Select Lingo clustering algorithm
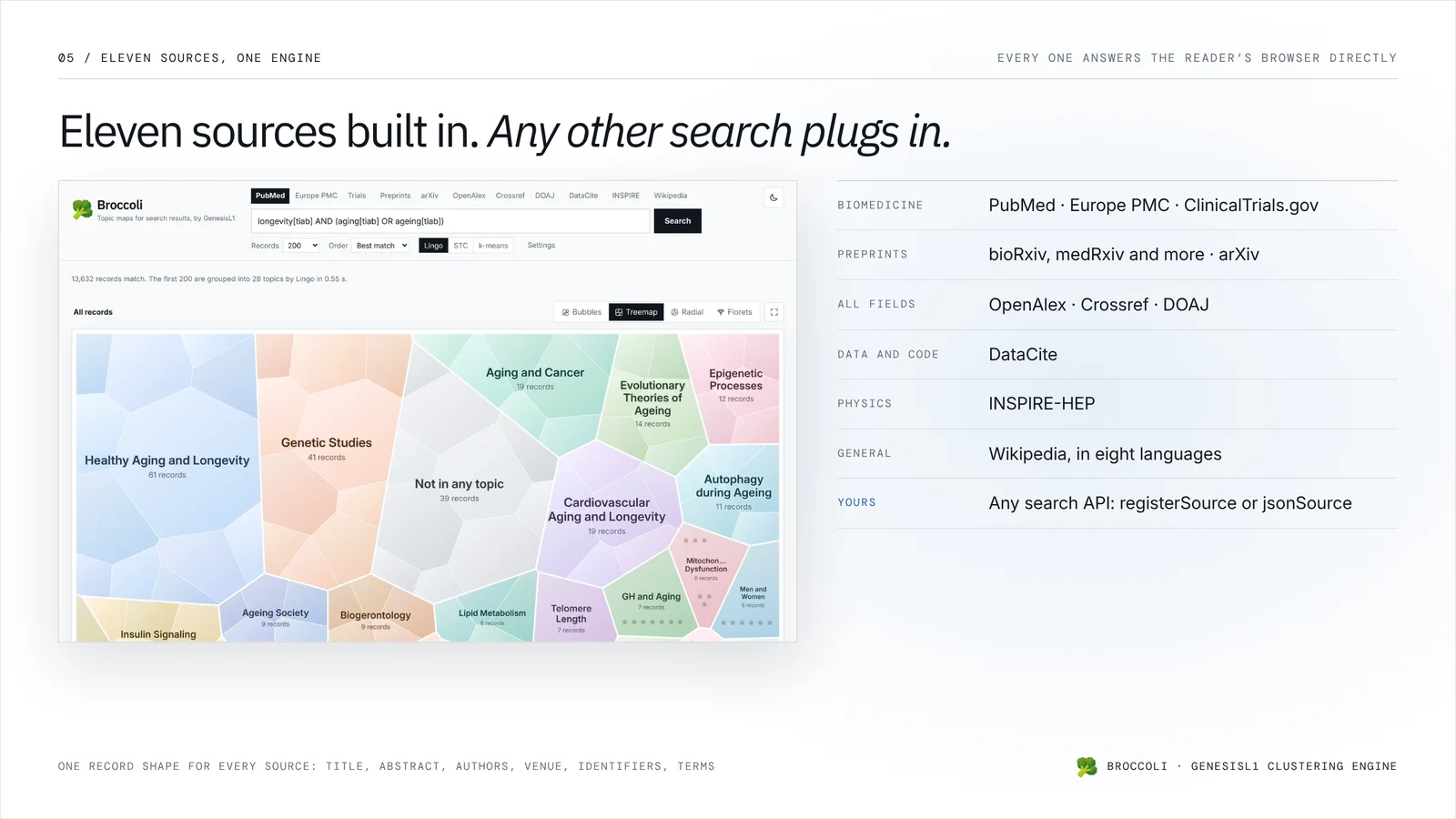The image size is (1456, 819). 433,246
